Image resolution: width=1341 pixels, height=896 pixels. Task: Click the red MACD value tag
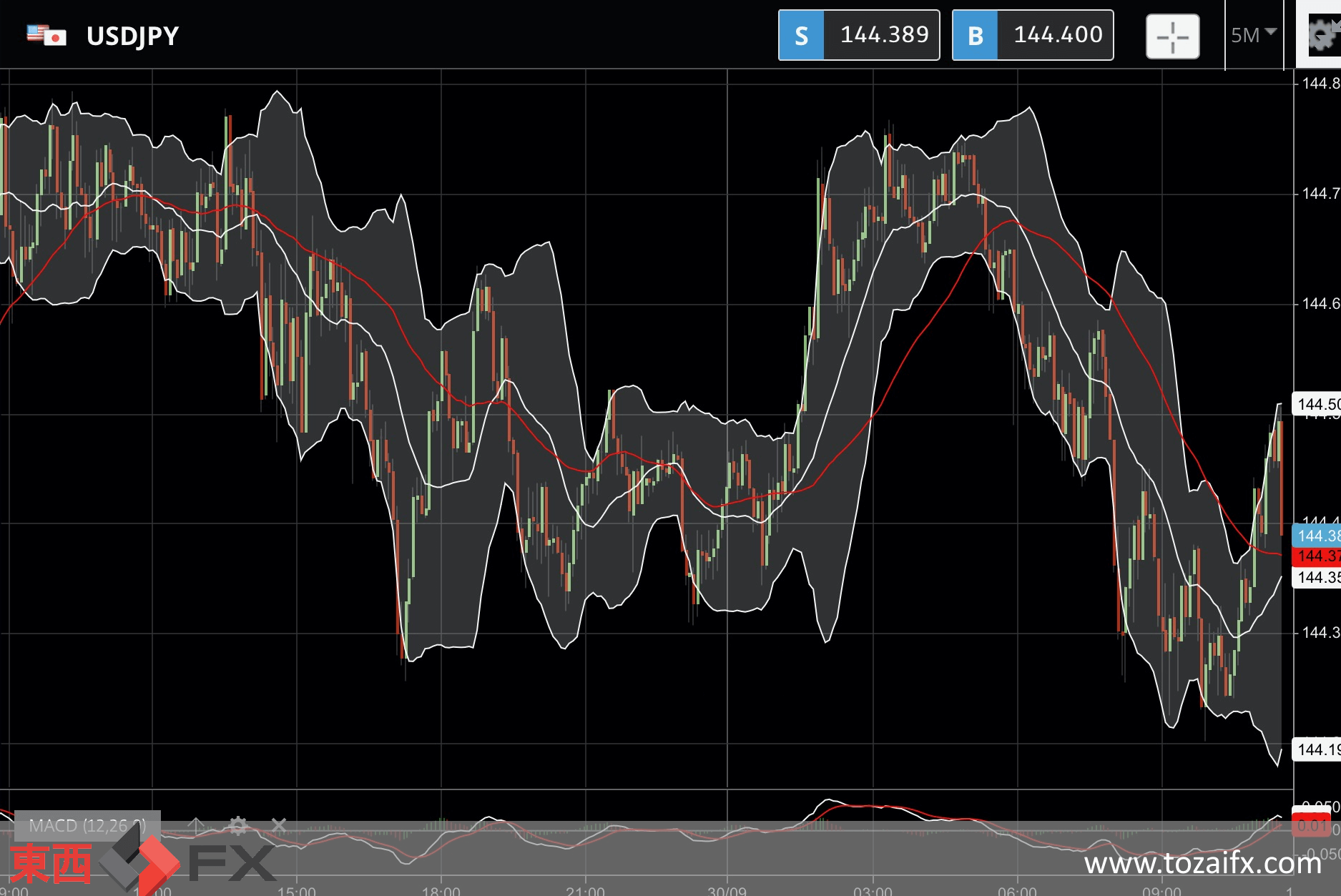[1312, 825]
